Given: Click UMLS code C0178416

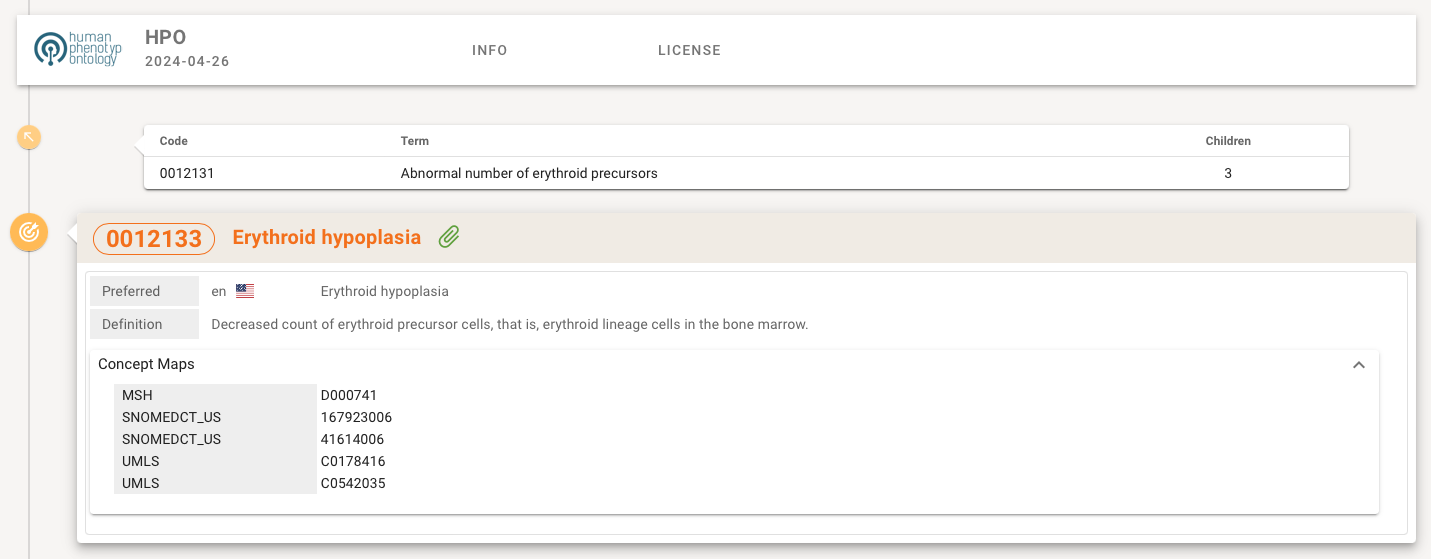Looking at the screenshot, I should 353,461.
